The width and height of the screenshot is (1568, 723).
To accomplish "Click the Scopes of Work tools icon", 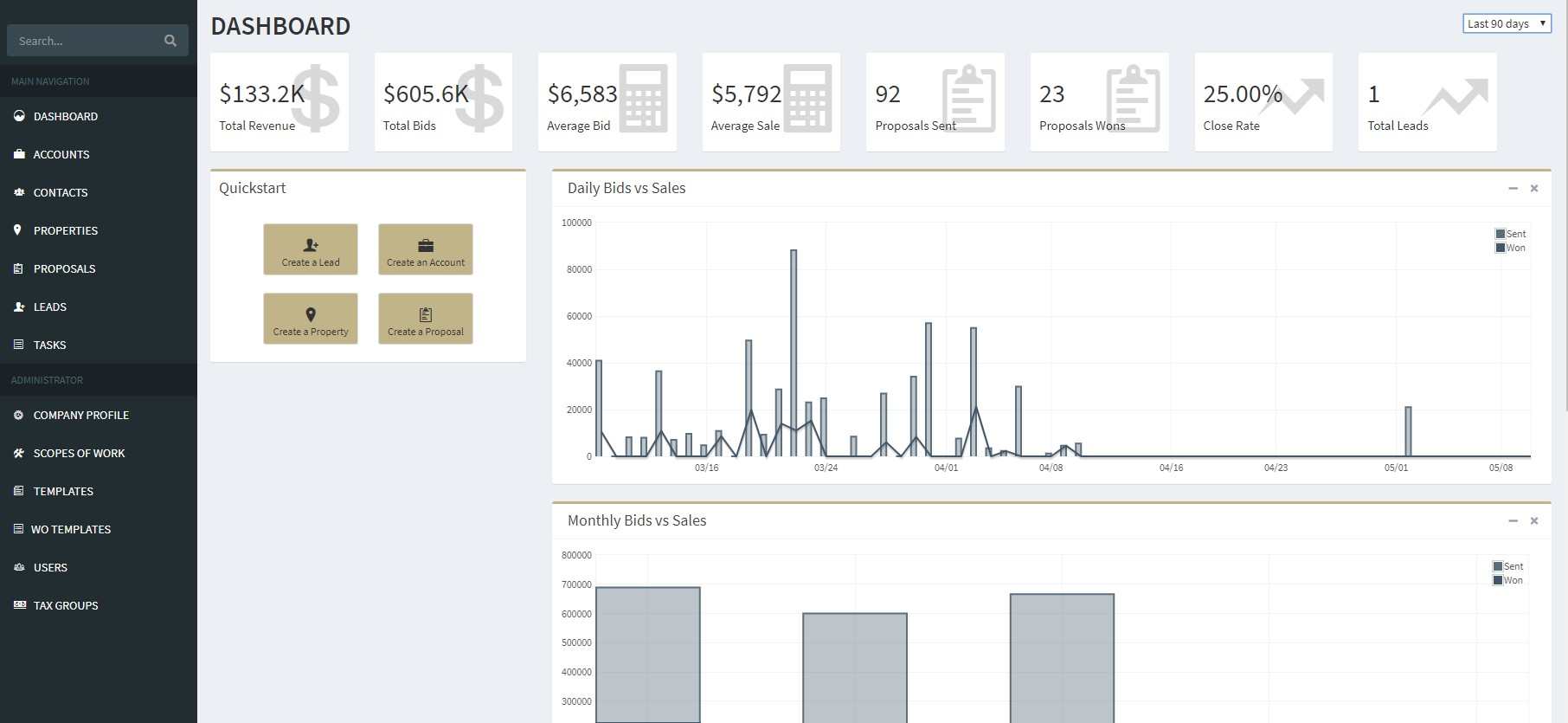I will pos(19,454).
